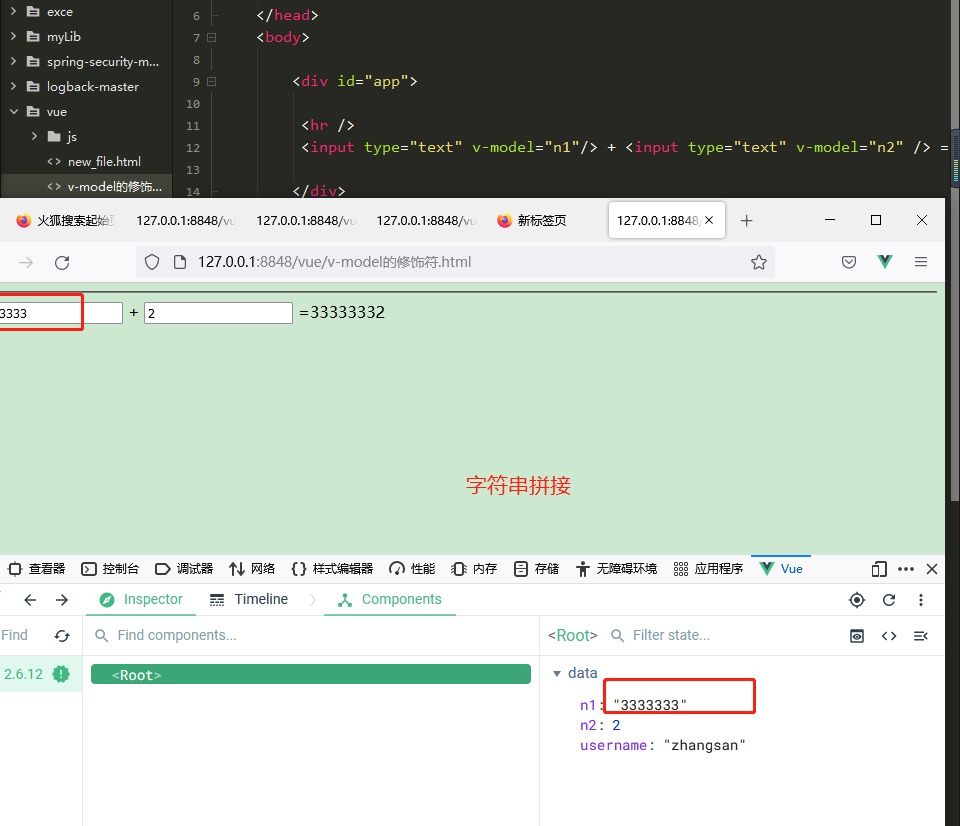Expand the logback-master folder
960x826 pixels.
tap(13, 86)
